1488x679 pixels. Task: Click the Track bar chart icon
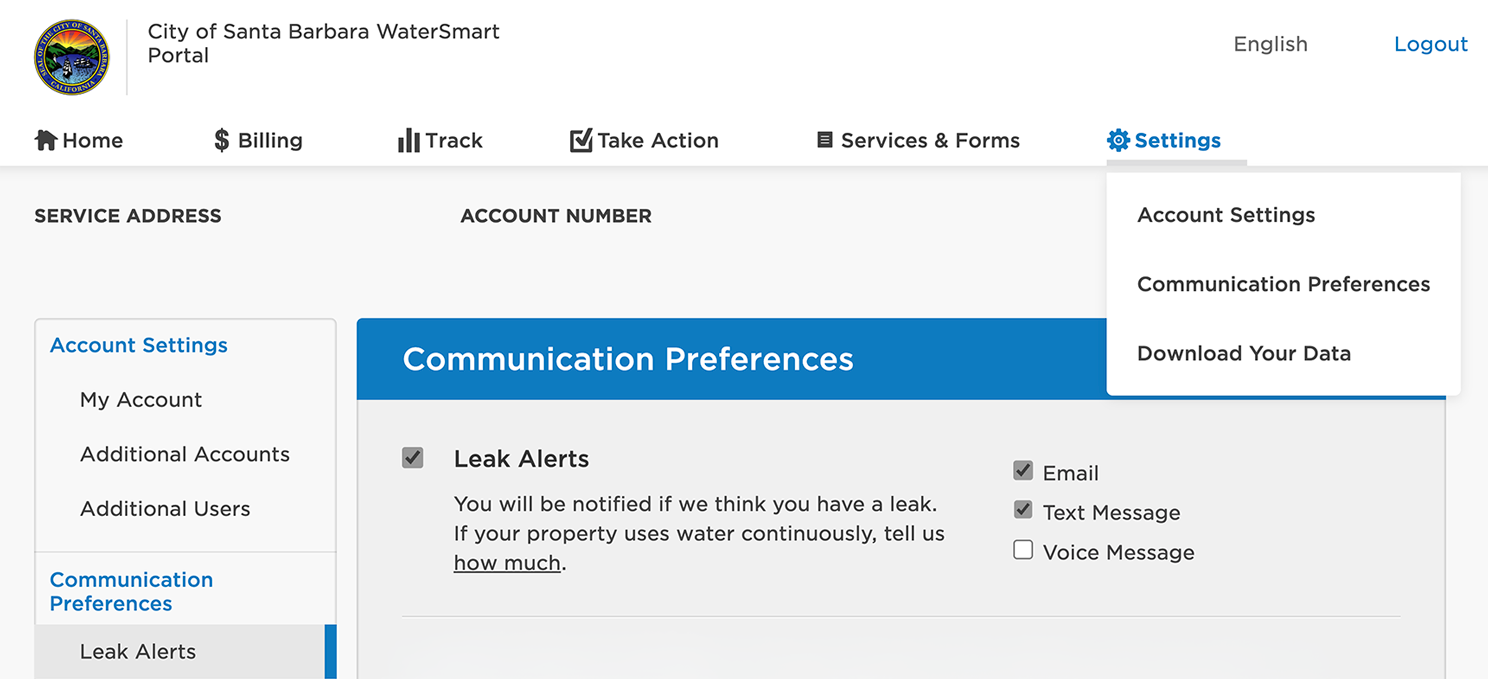409,141
